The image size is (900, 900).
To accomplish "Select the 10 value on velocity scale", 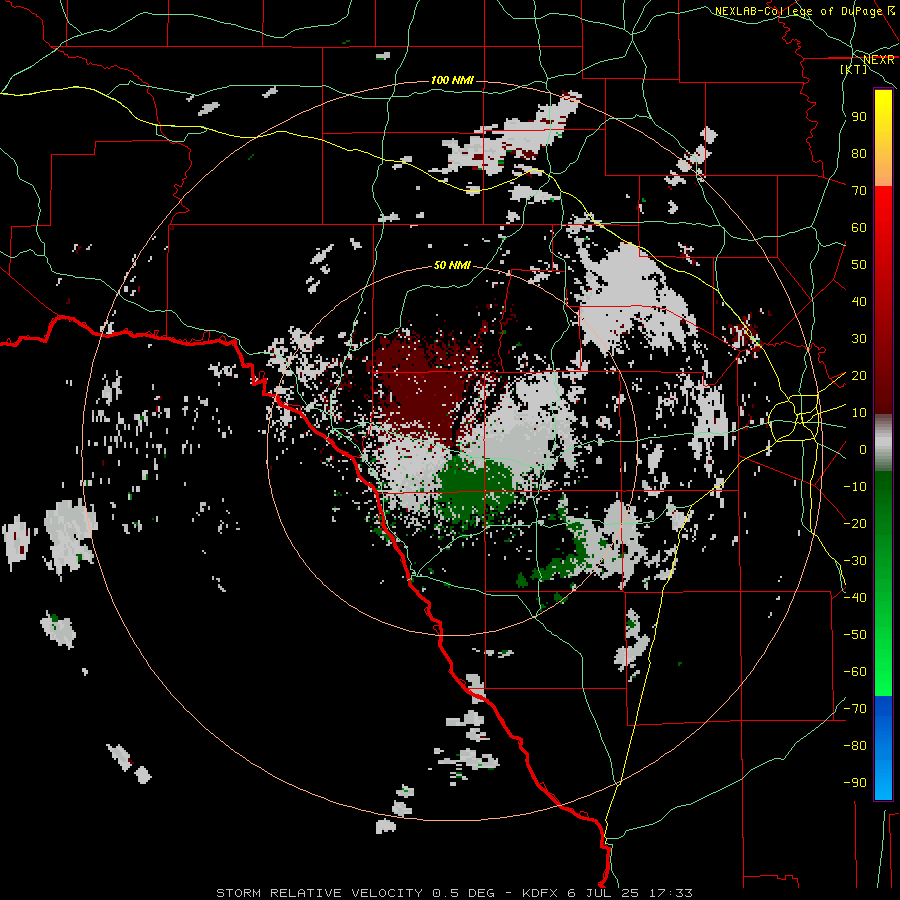I will pyautogui.click(x=859, y=413).
